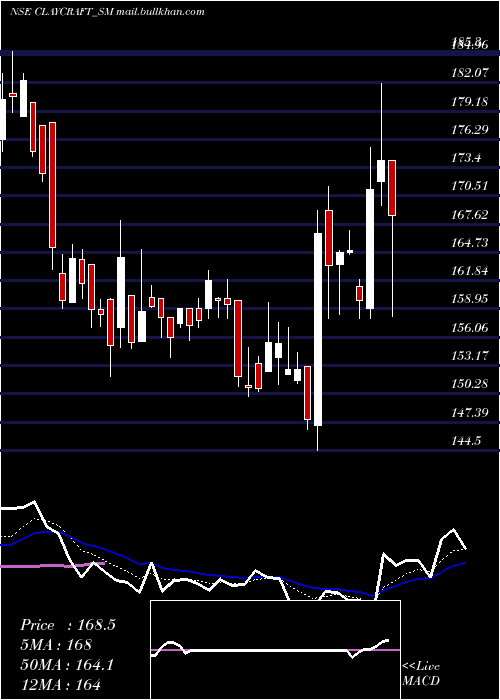Image resolution: width=500 pixels, height=700 pixels.
Task: Click the 164.73 price axis label
Action: click(470, 243)
